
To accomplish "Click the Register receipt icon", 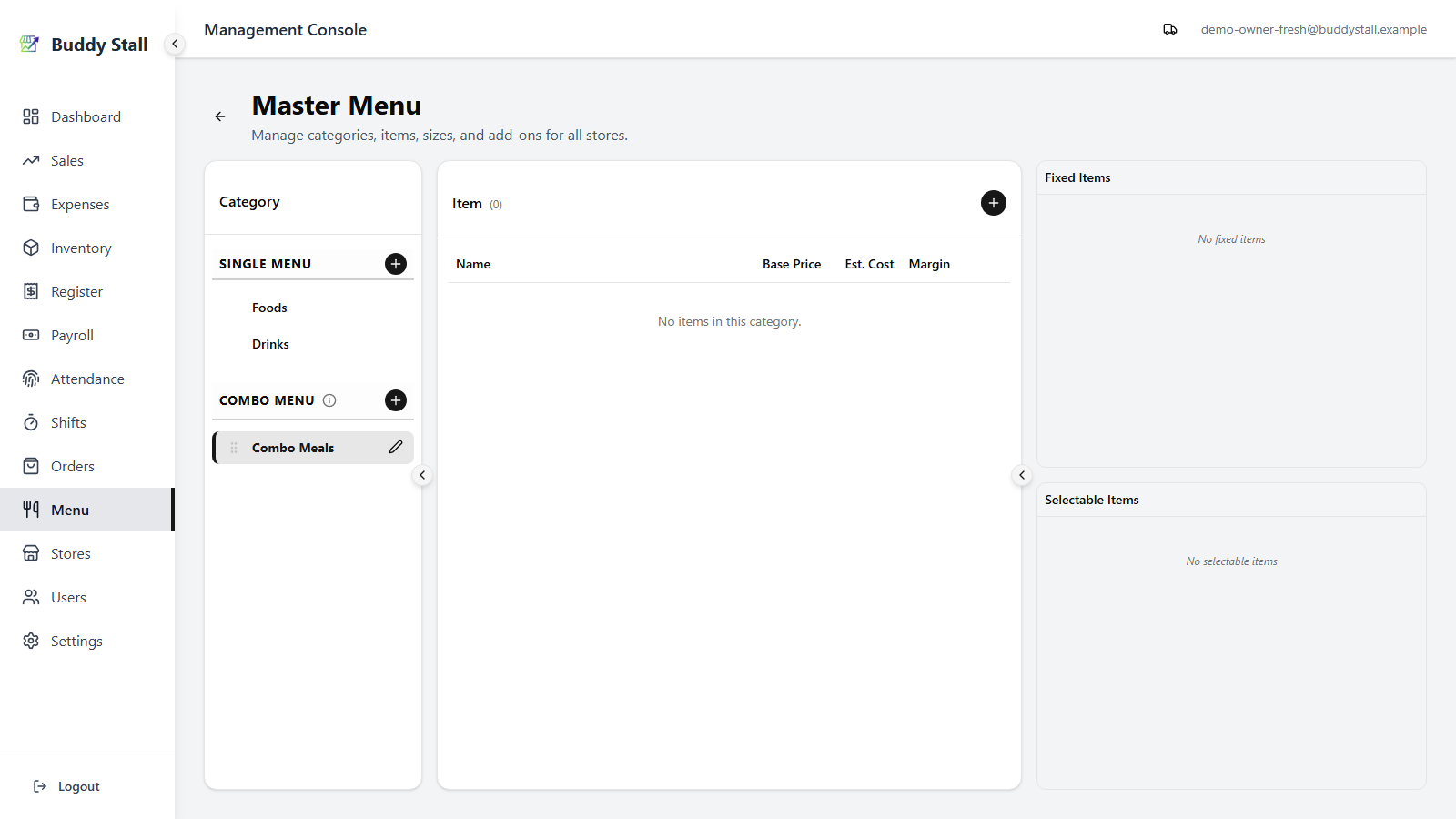I will (x=31, y=291).
